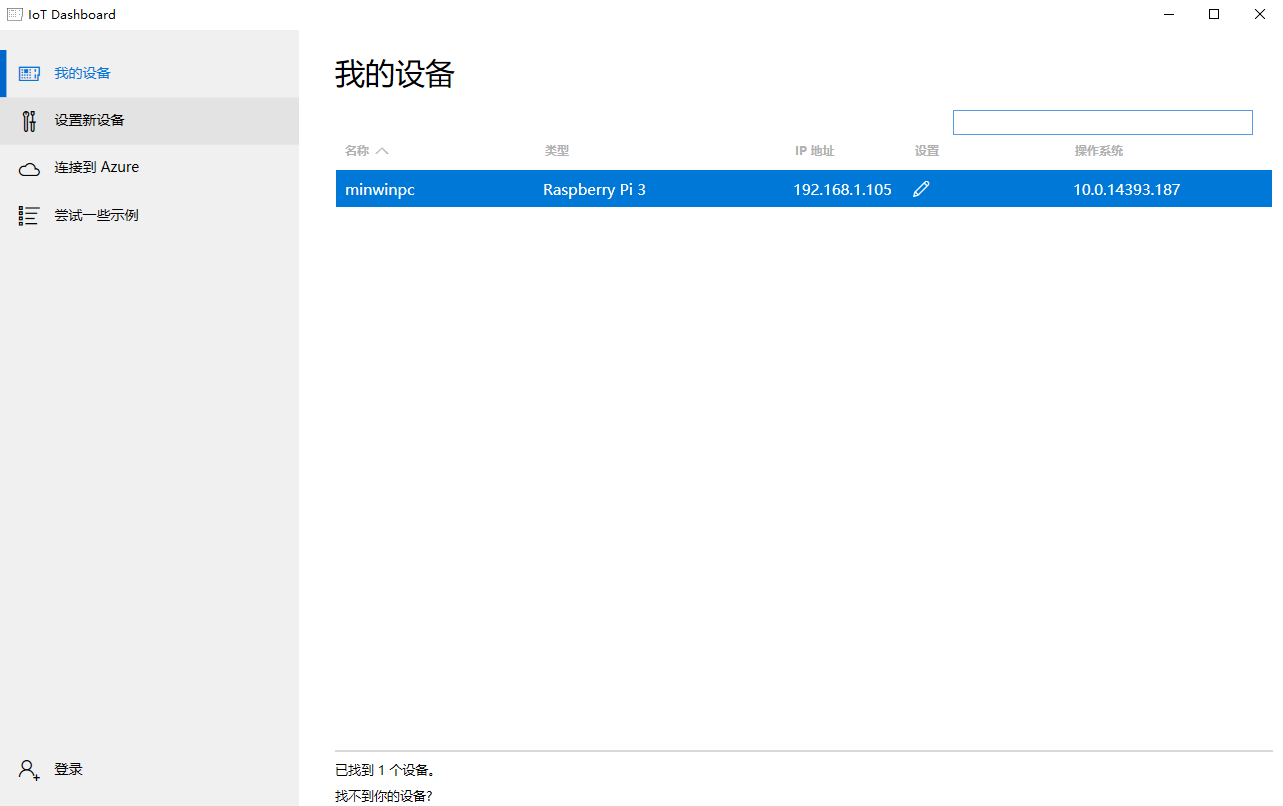Image resolution: width=1283 pixels, height=806 pixels.
Task: Click the 登录 sign-in label
Action: (x=68, y=769)
